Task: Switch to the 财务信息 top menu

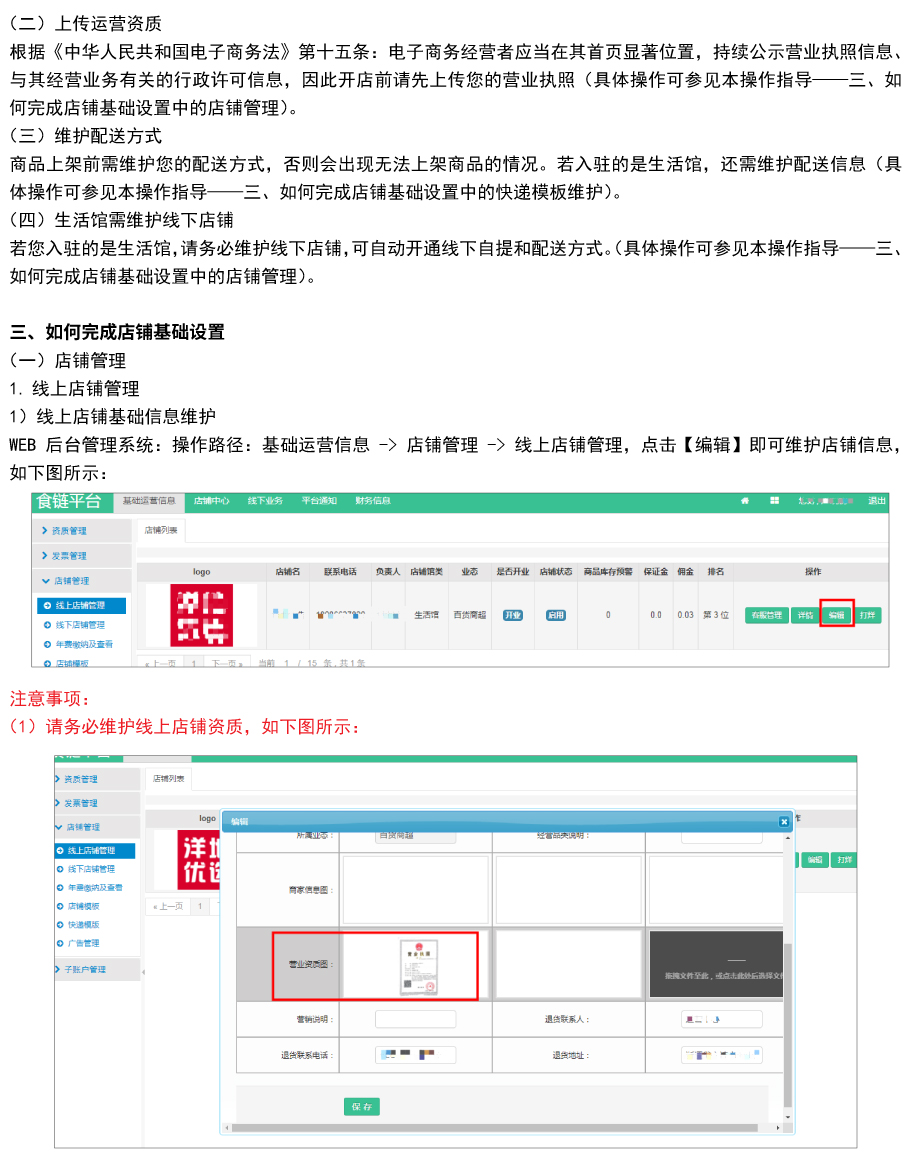Action: pos(373,501)
